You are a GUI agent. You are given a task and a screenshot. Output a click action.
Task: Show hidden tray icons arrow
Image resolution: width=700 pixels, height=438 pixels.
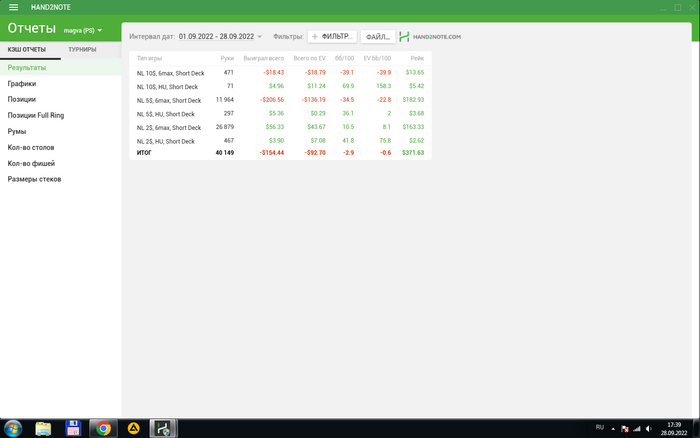pyautogui.click(x=613, y=429)
